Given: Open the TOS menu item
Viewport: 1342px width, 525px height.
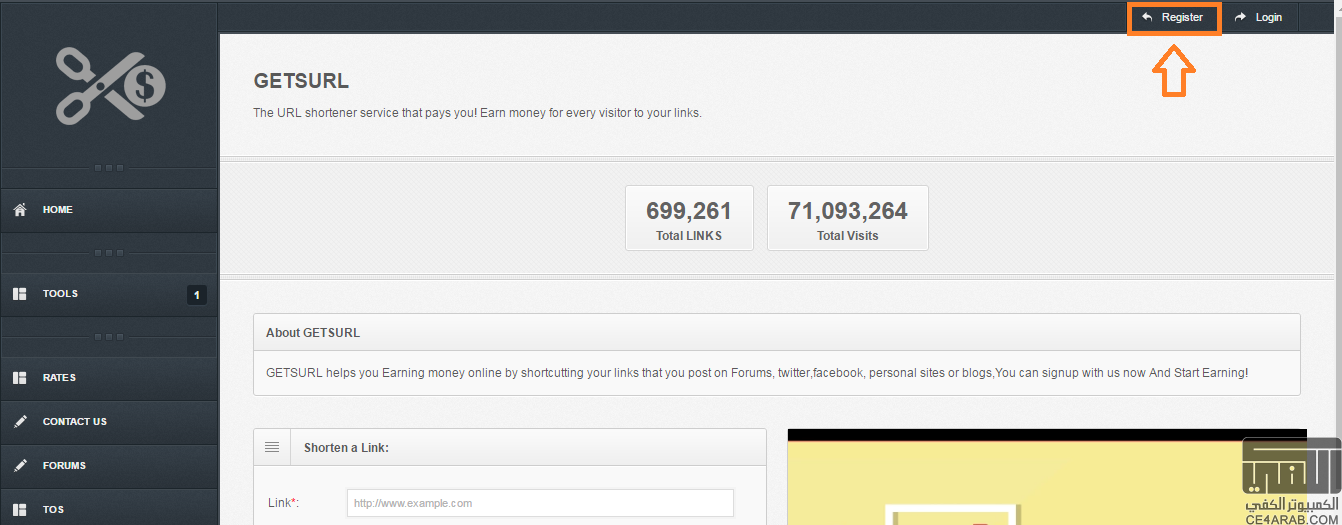Looking at the screenshot, I should pyautogui.click(x=109, y=509).
